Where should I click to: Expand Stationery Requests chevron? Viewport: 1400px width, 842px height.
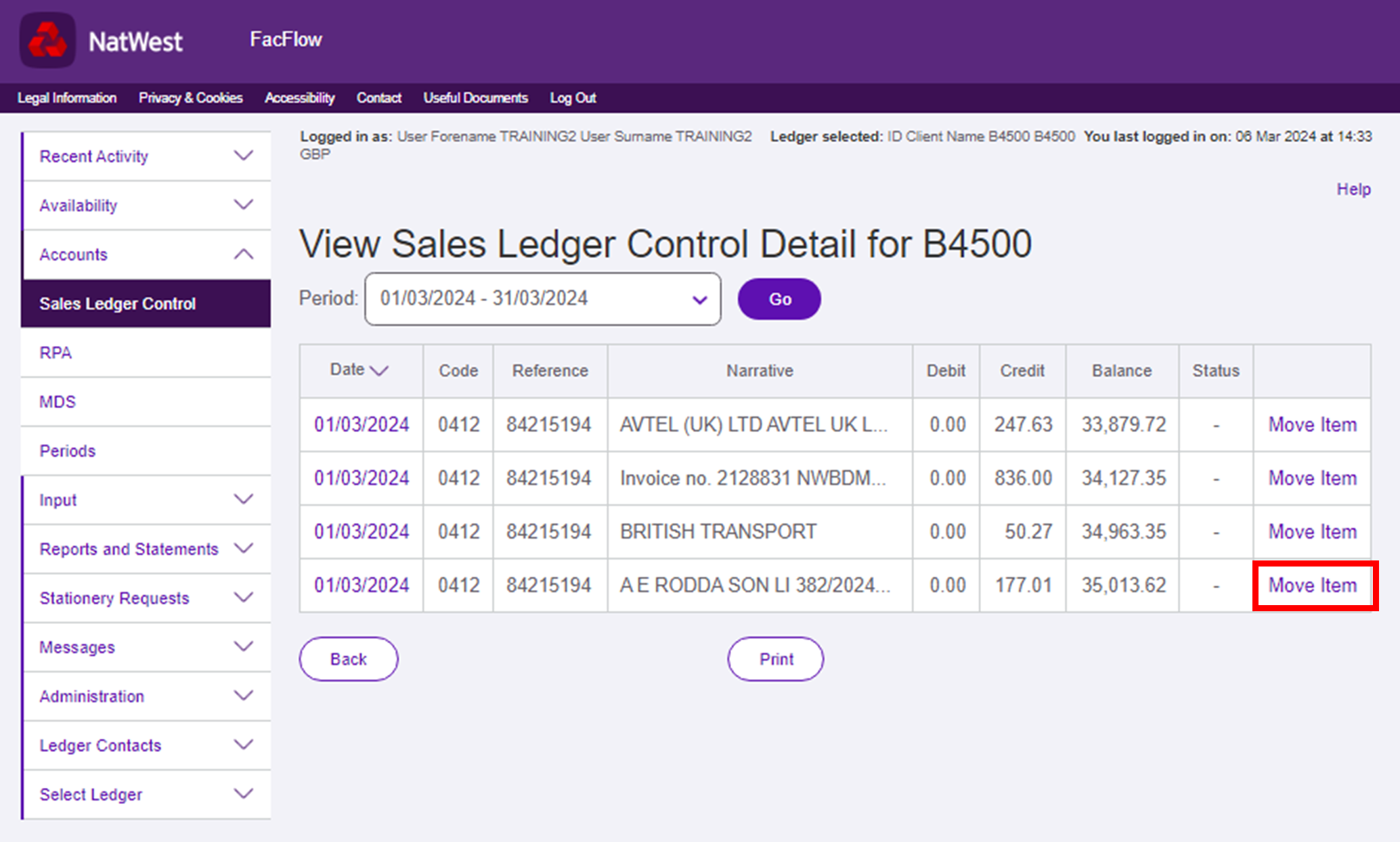pyautogui.click(x=243, y=598)
